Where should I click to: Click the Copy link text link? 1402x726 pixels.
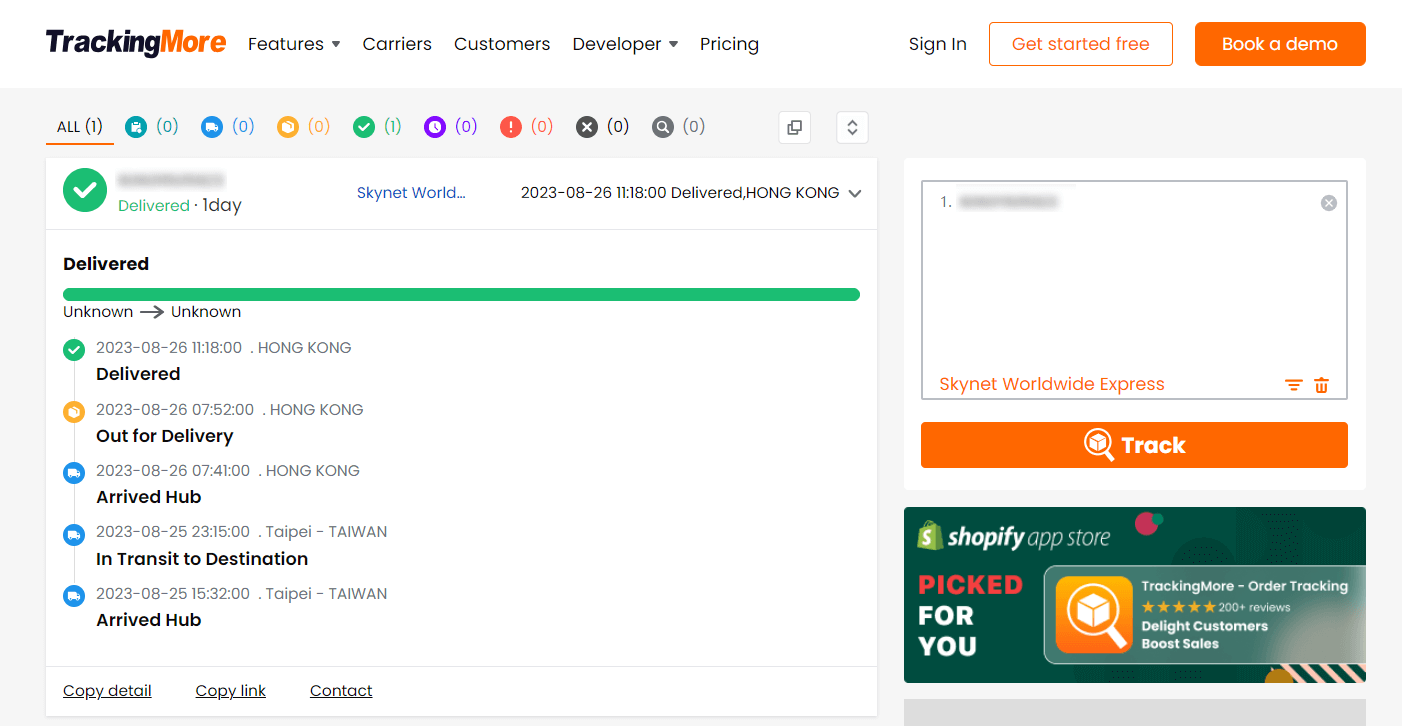click(231, 691)
